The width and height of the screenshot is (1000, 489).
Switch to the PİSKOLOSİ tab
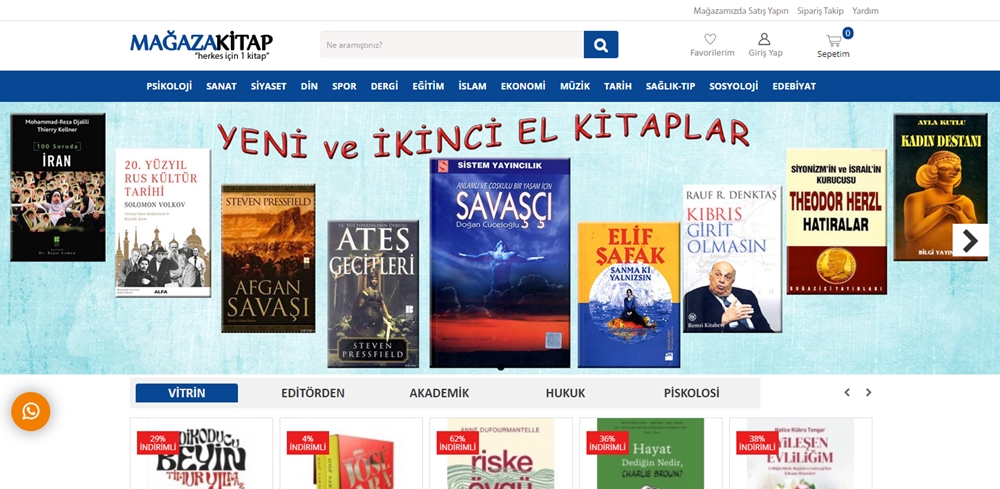pos(691,393)
